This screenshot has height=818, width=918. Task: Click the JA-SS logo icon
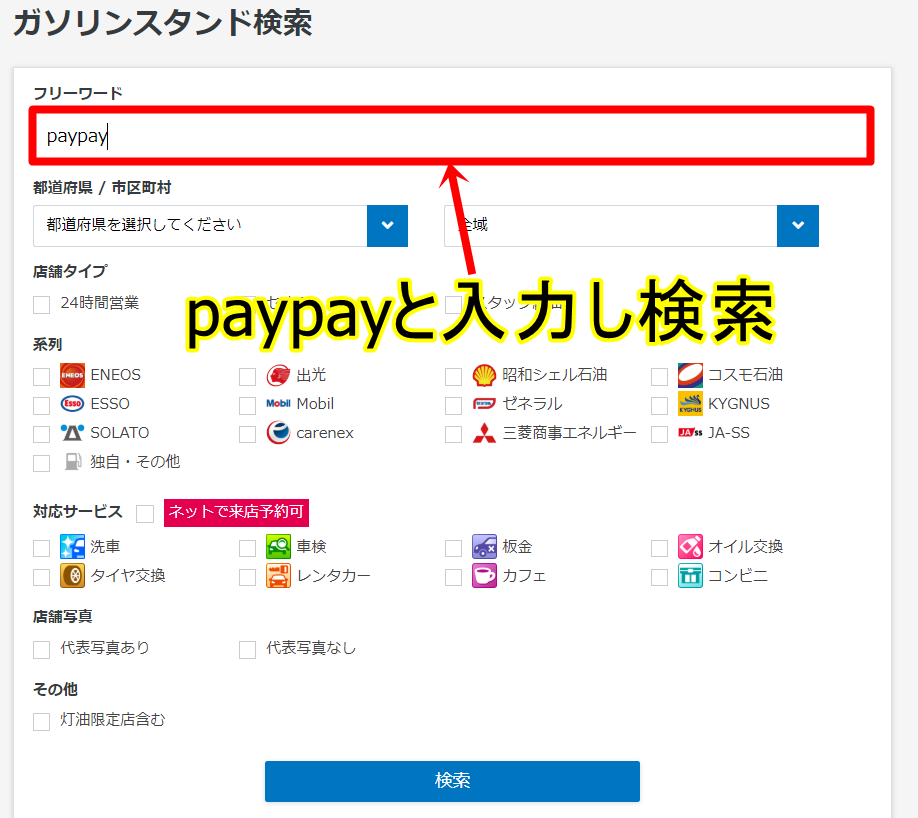pyautogui.click(x=690, y=433)
